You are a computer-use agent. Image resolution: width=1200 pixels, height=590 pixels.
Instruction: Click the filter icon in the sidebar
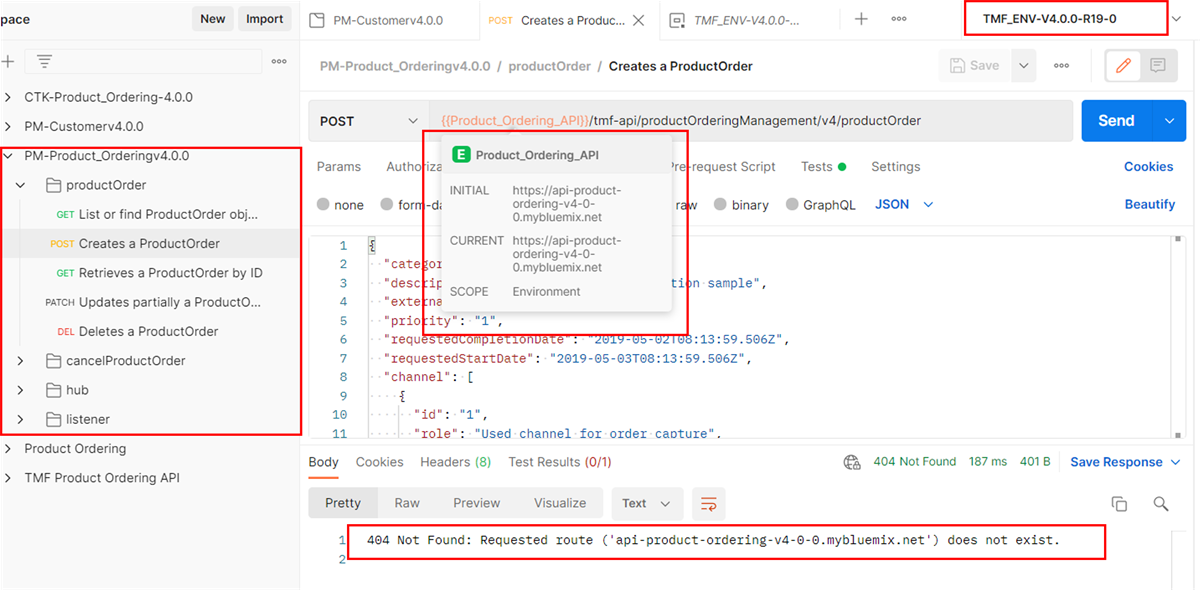tap(43, 60)
